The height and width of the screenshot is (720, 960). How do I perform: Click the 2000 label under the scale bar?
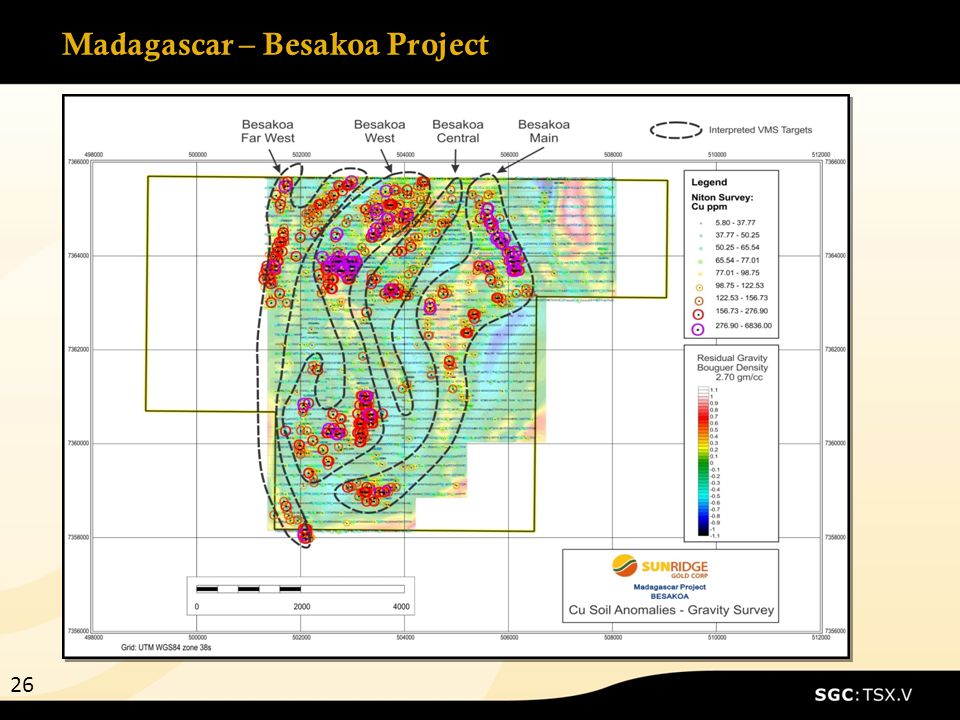[x=302, y=607]
